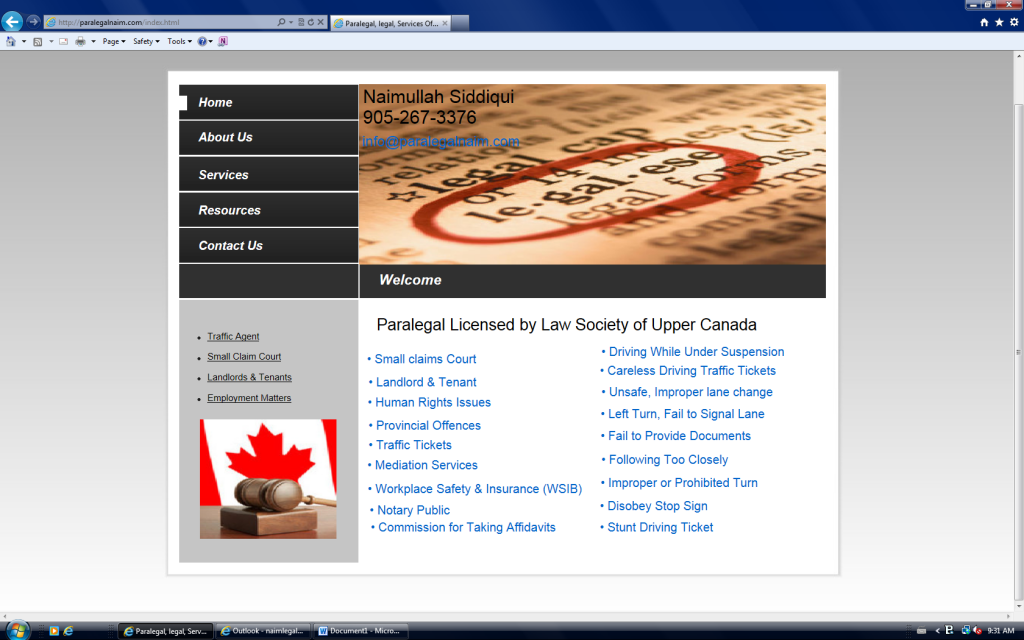Click the OneNote icon in command bar
1024x640 pixels.
[x=223, y=41]
